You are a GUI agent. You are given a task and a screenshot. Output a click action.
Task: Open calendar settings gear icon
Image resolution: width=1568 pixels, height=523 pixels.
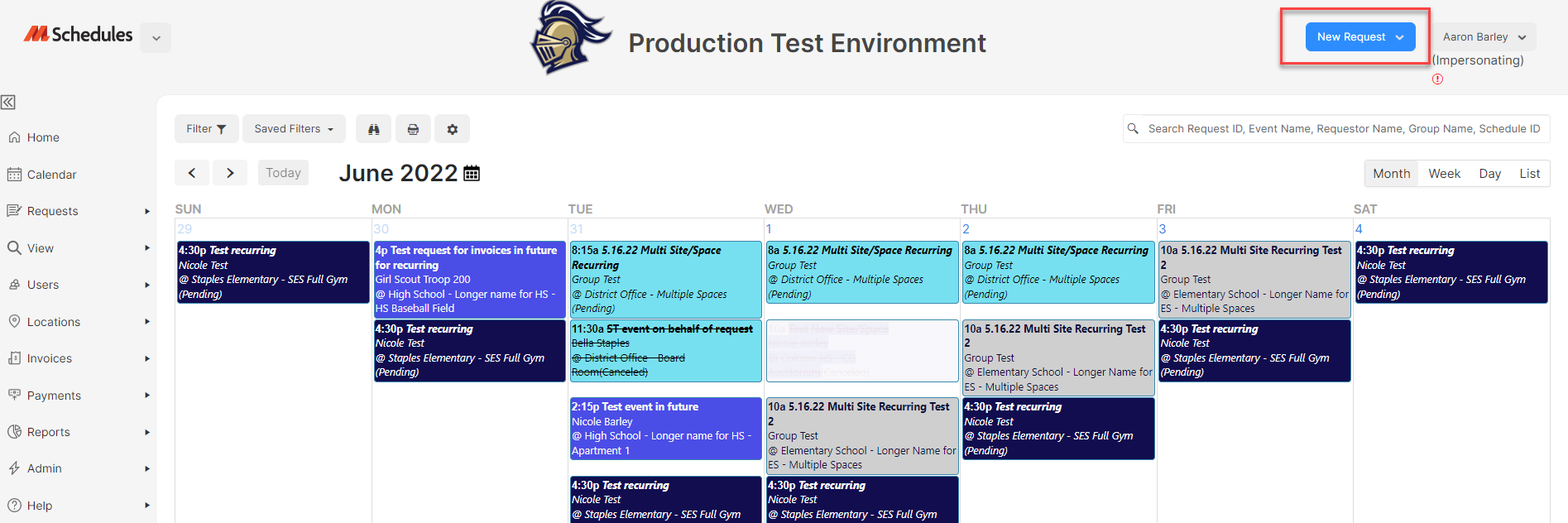[x=452, y=129]
